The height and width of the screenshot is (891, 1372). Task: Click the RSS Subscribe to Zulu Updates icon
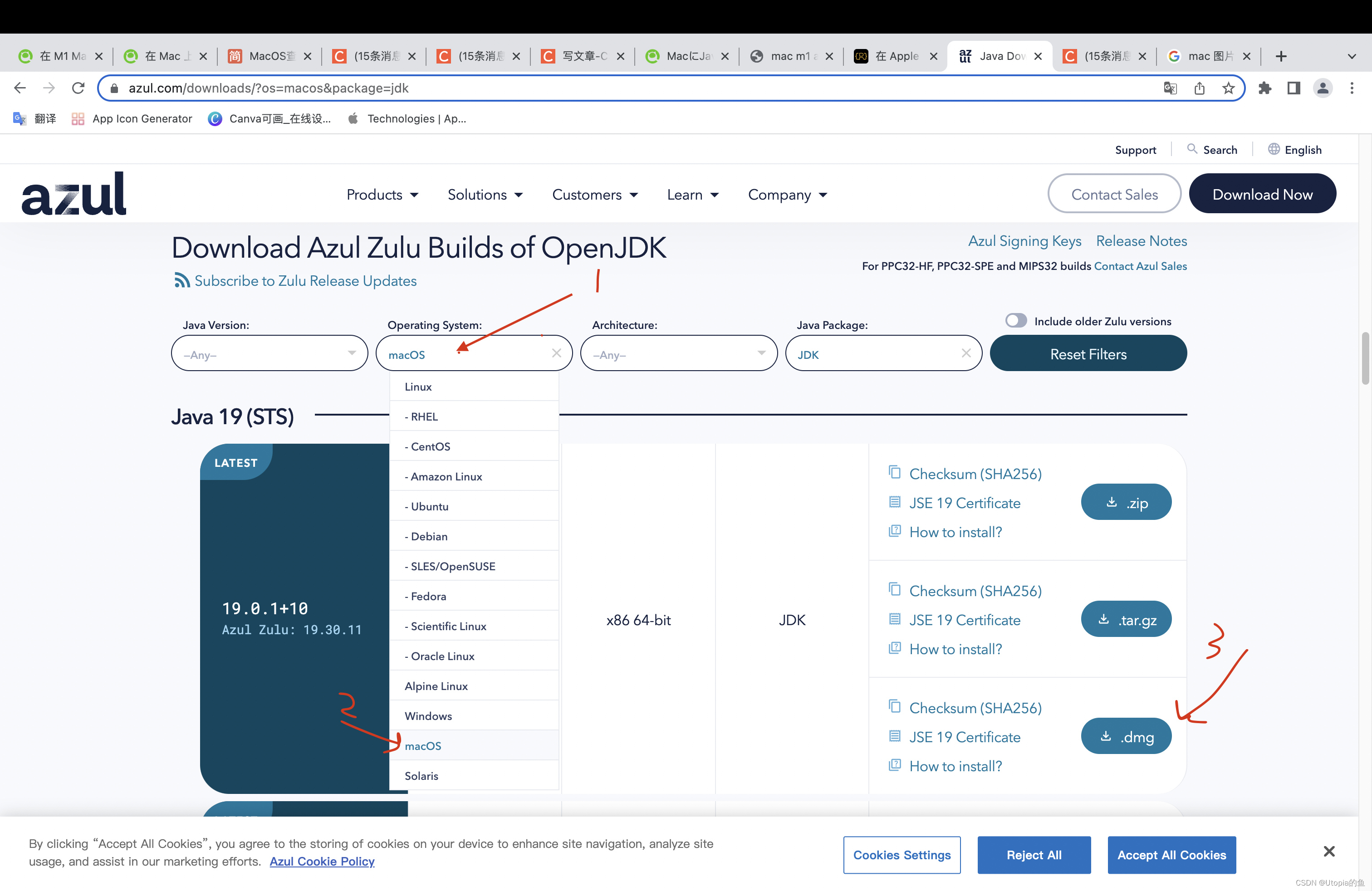(x=181, y=281)
